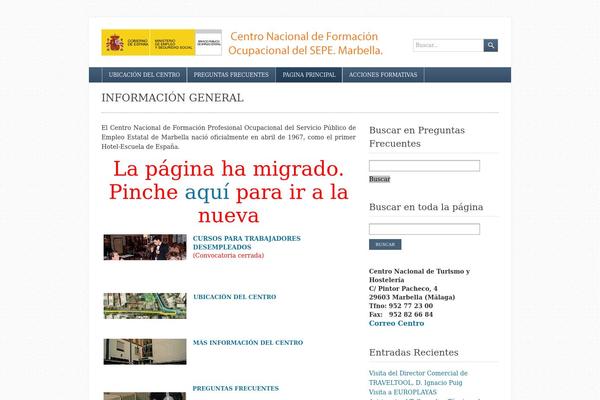
Task: Click blue BUSCAR button for whole-page search
Action: click(385, 244)
